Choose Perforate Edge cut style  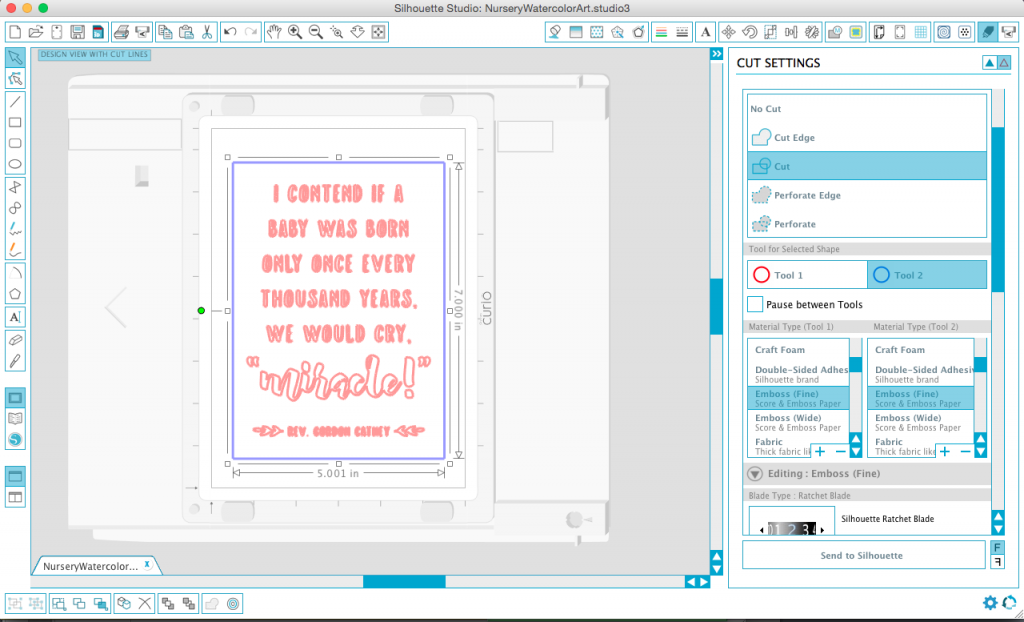(x=867, y=195)
